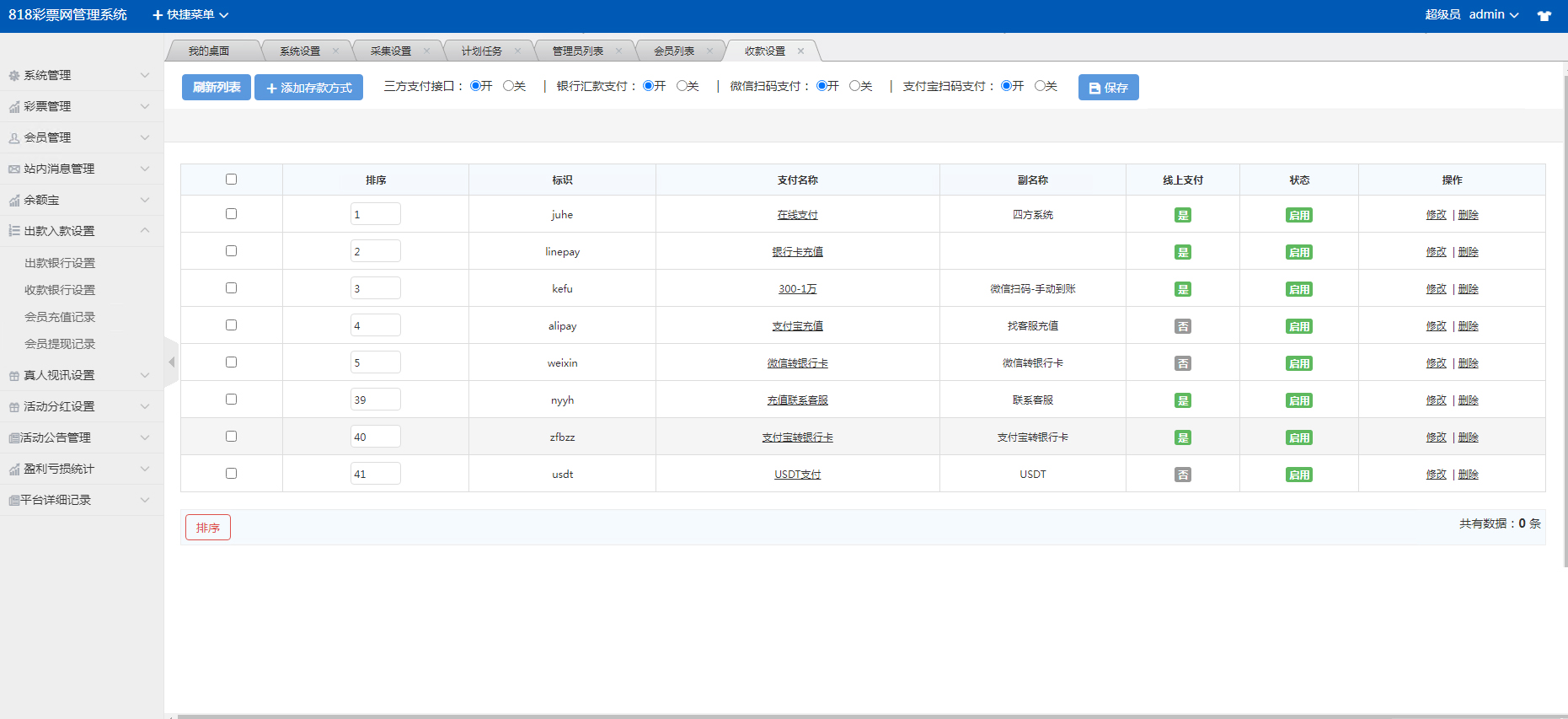Click the 真人视讯设置 gift icon
1568x719 pixels.
[x=14, y=376]
